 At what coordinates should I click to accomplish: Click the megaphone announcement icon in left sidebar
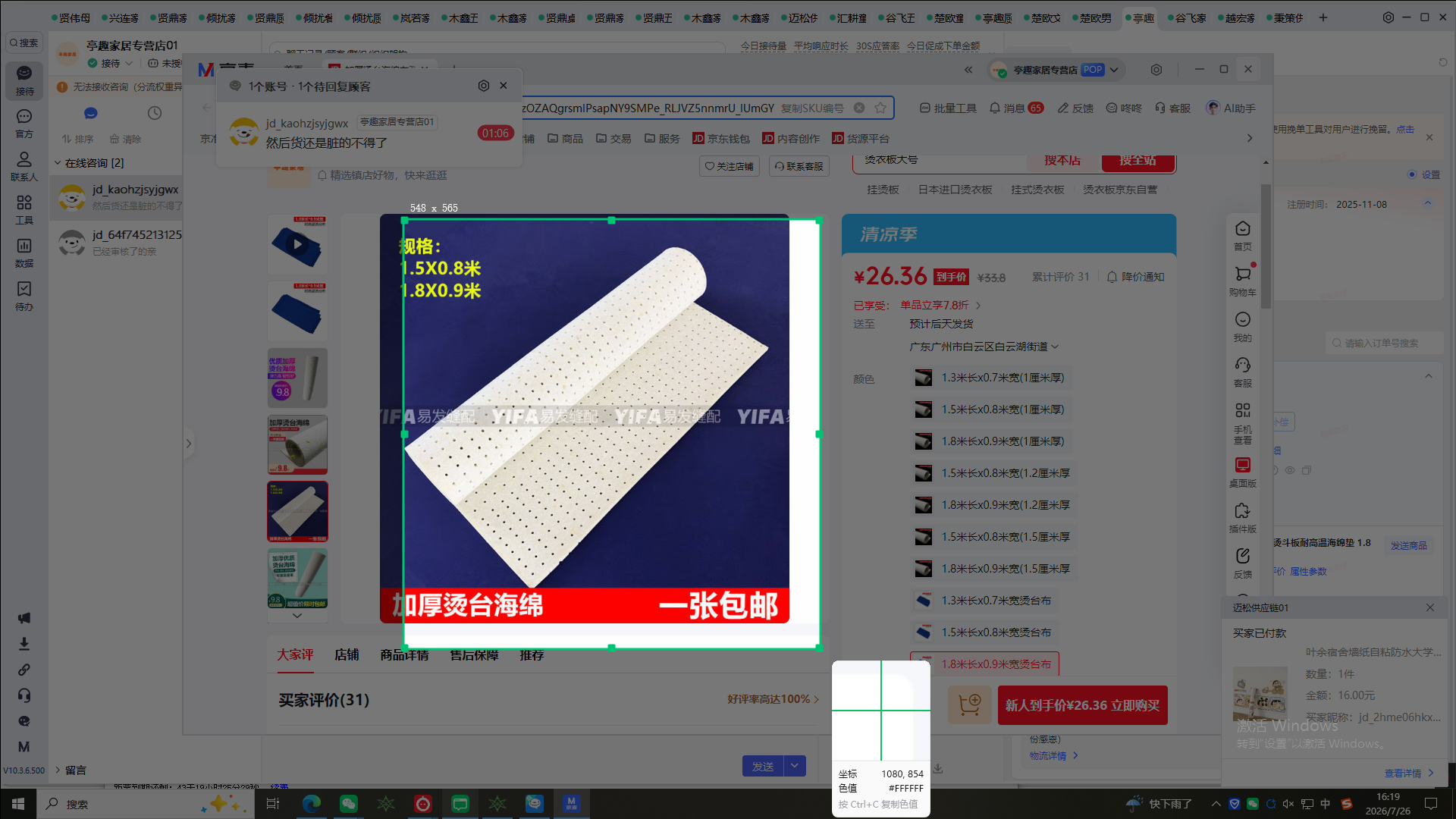click(24, 618)
